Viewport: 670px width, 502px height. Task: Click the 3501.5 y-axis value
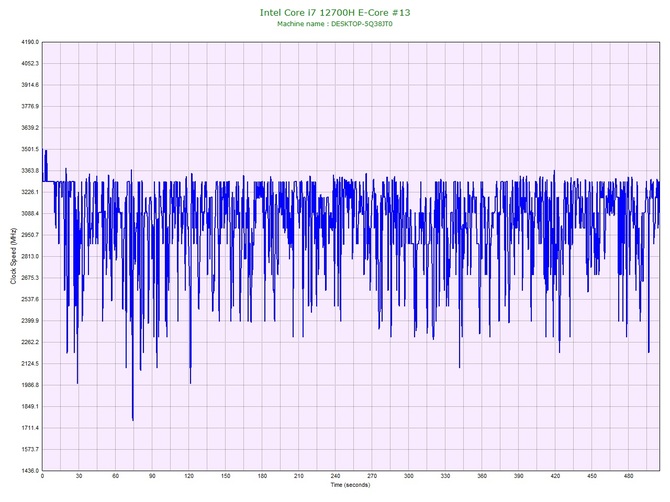click(x=30, y=149)
